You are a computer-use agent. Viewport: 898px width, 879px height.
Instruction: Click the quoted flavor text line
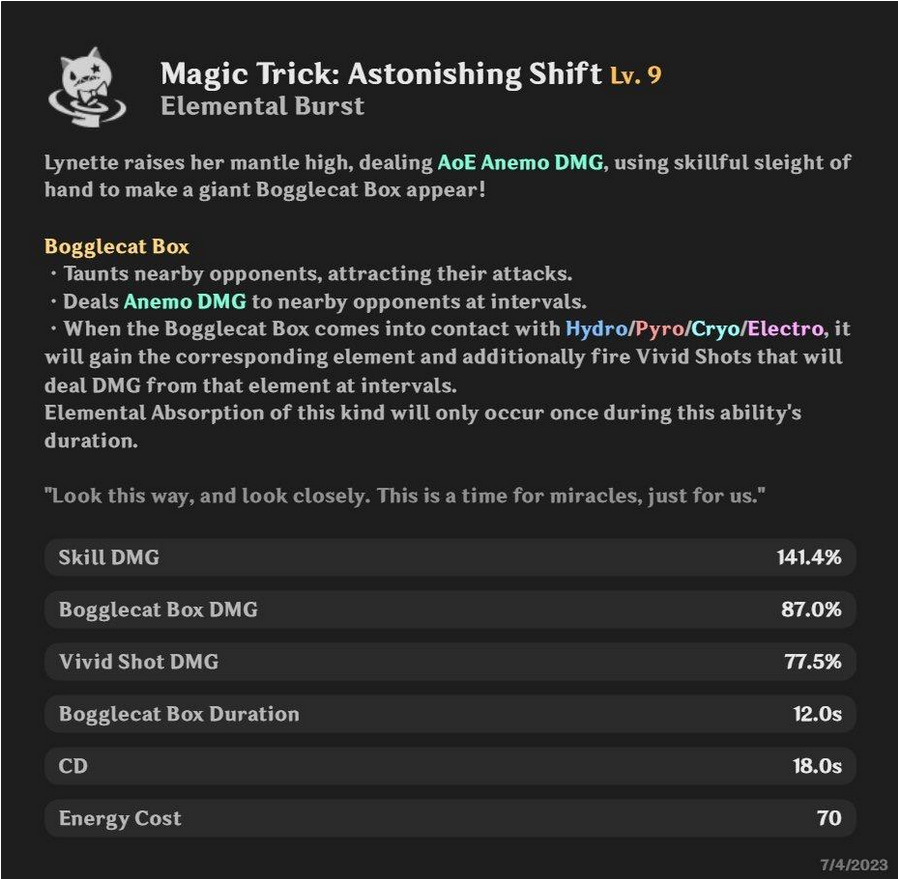pyautogui.click(x=405, y=496)
